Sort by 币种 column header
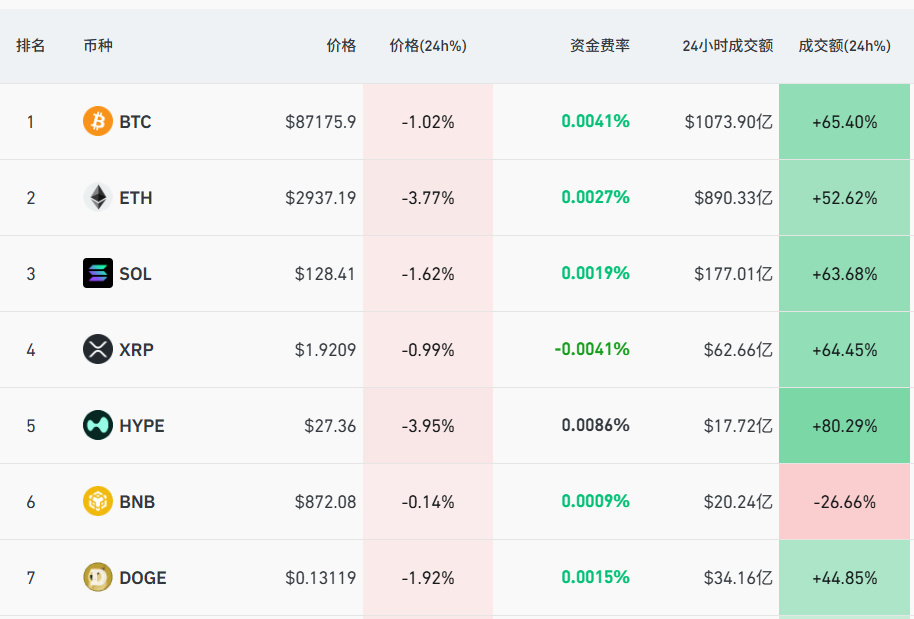This screenshot has width=914, height=619. point(98,46)
